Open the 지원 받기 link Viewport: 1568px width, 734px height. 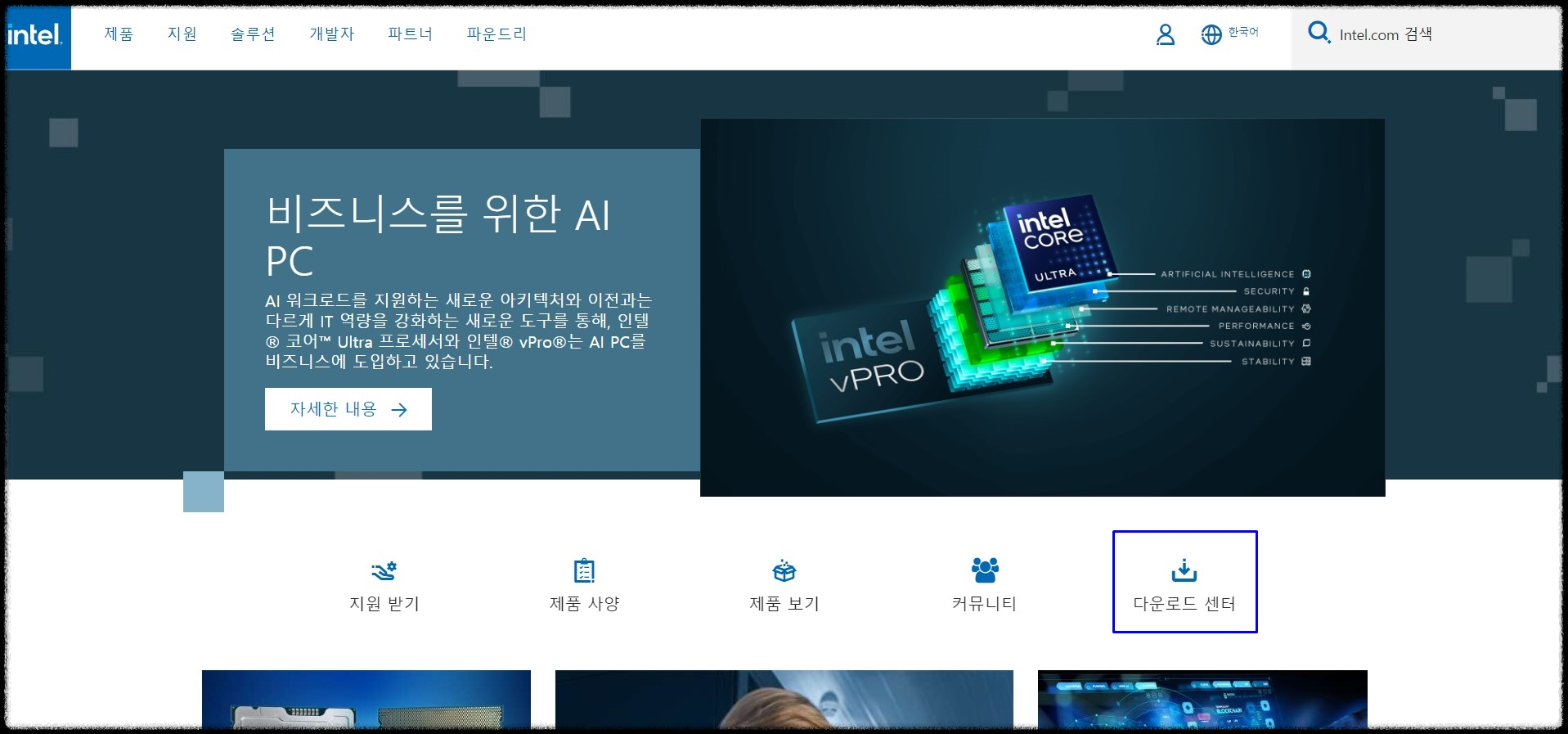(x=384, y=604)
